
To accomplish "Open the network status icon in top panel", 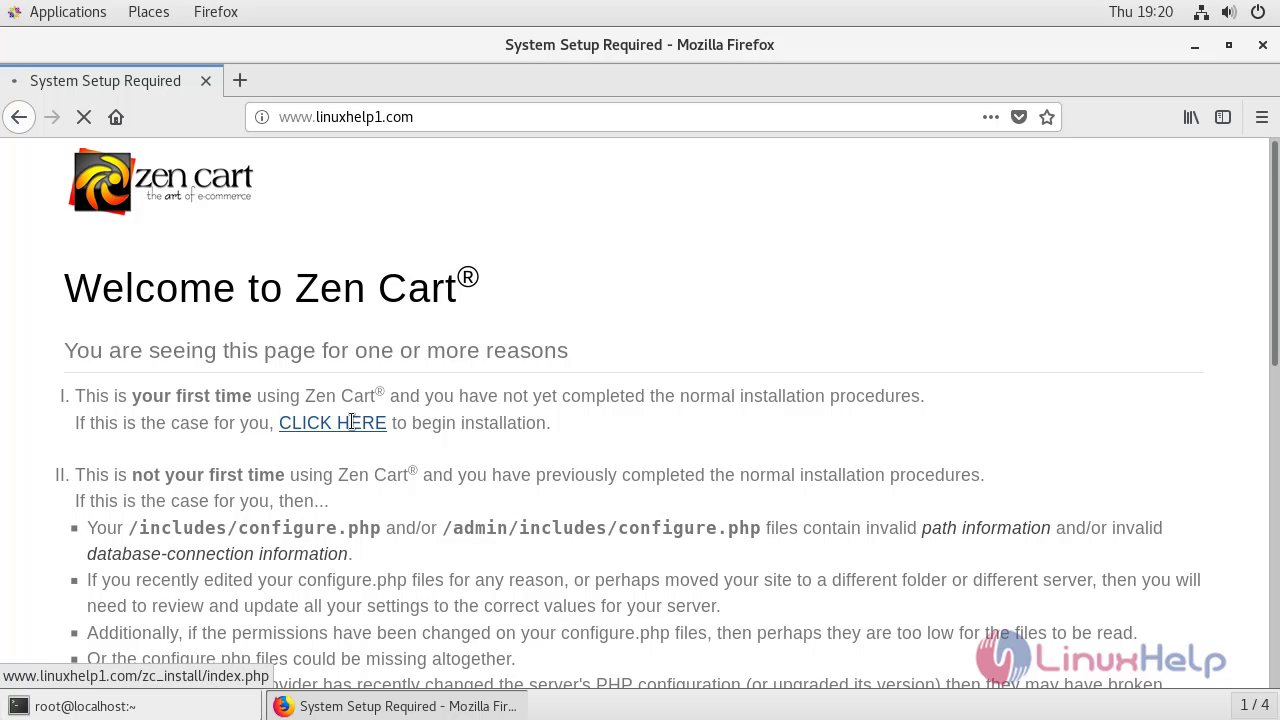I will pyautogui.click(x=1202, y=12).
